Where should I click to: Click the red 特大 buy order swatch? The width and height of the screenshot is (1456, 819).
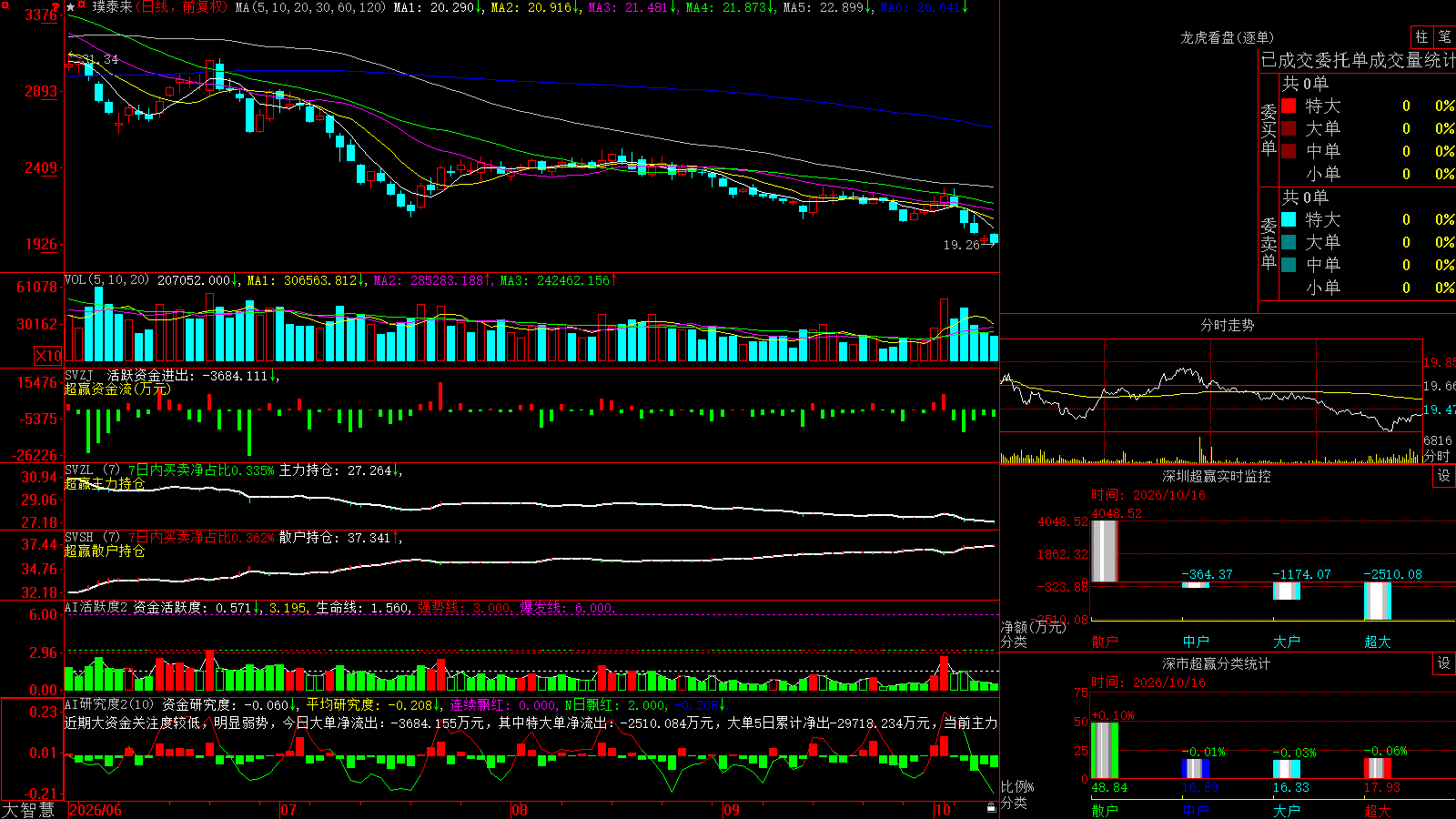coord(1289,106)
